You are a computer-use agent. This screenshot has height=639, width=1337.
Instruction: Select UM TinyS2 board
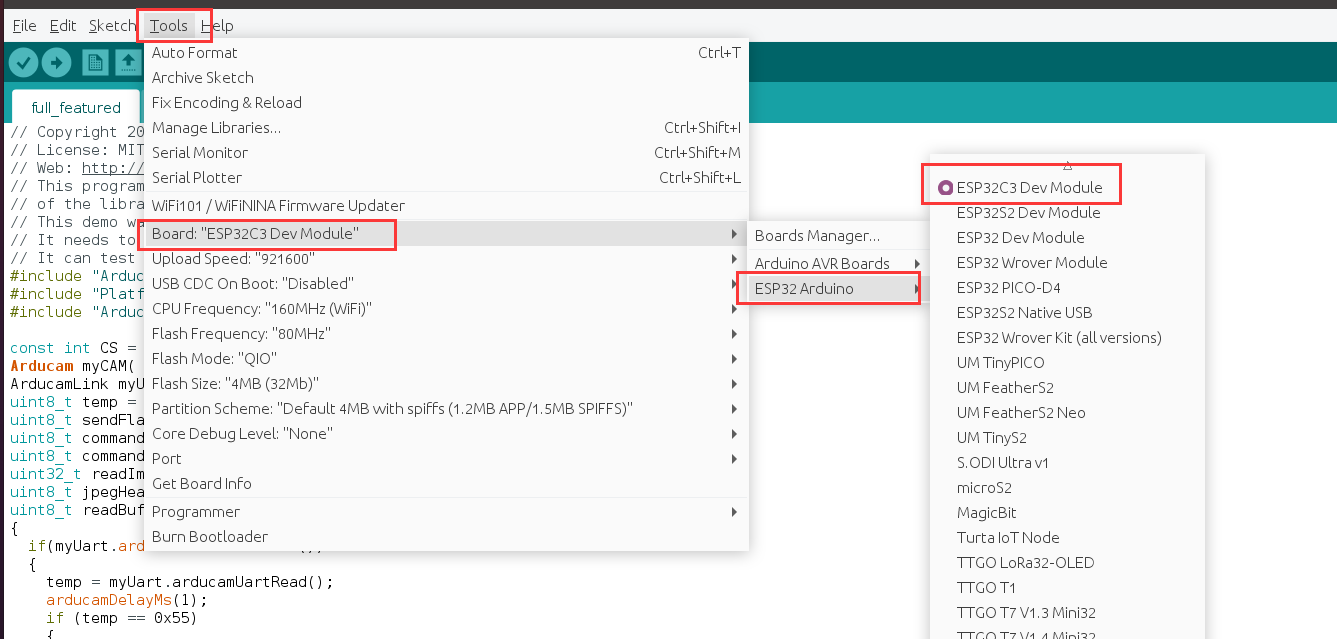coord(1067,437)
